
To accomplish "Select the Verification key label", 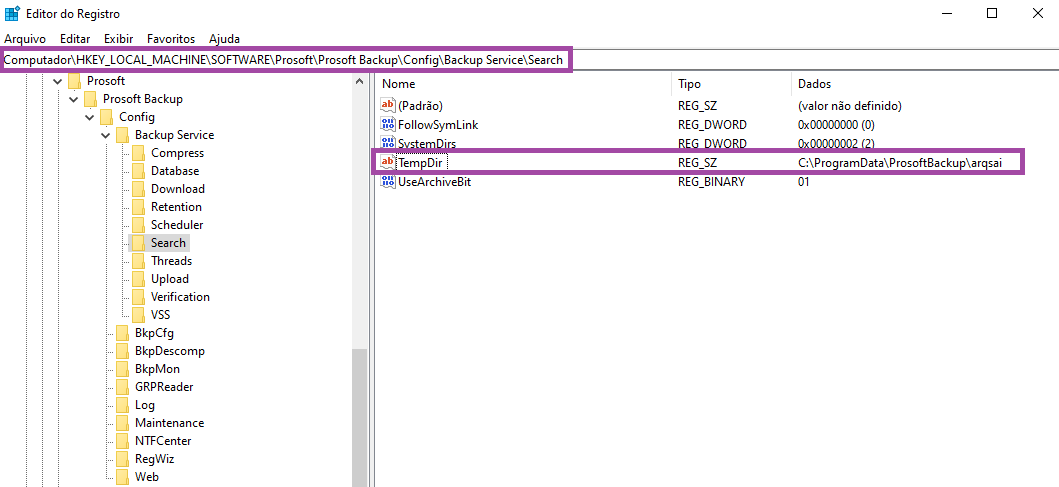I will [180, 297].
